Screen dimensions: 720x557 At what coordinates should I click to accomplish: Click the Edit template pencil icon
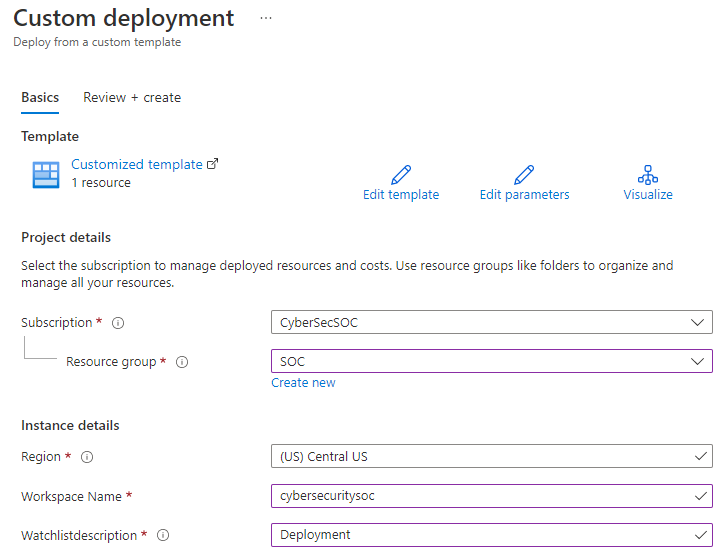[401, 174]
